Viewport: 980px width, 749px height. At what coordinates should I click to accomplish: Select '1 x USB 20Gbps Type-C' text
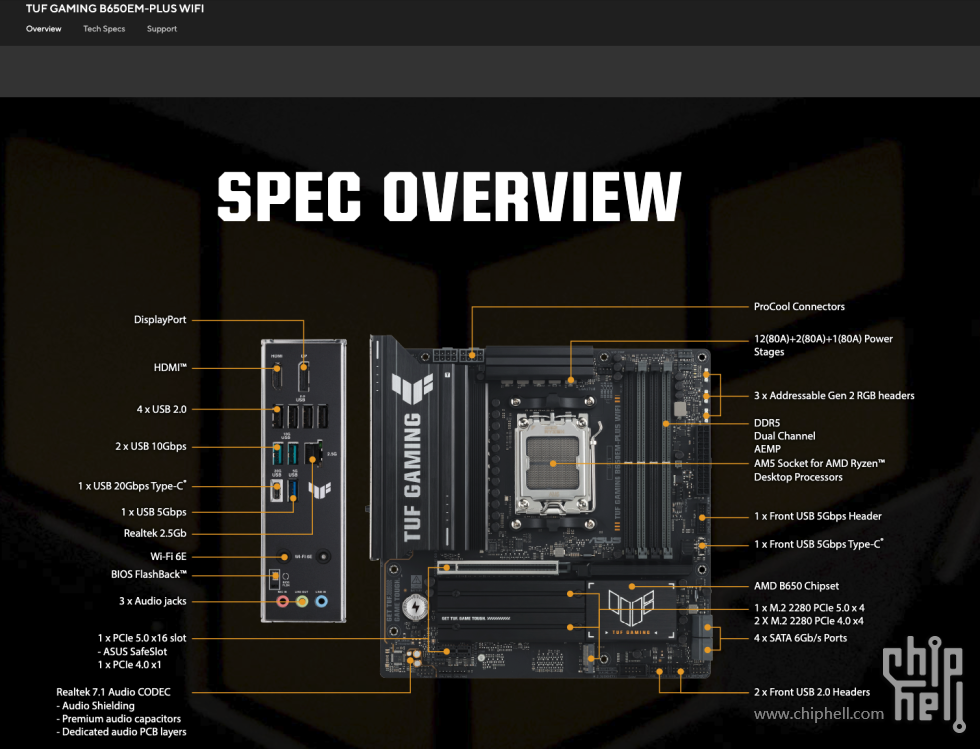[x=132, y=486]
